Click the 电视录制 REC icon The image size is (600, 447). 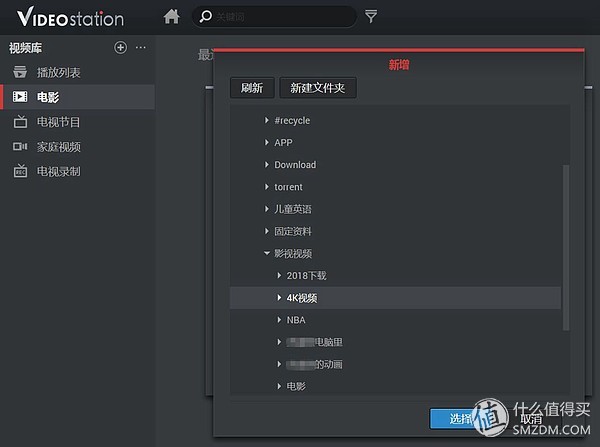(20, 171)
